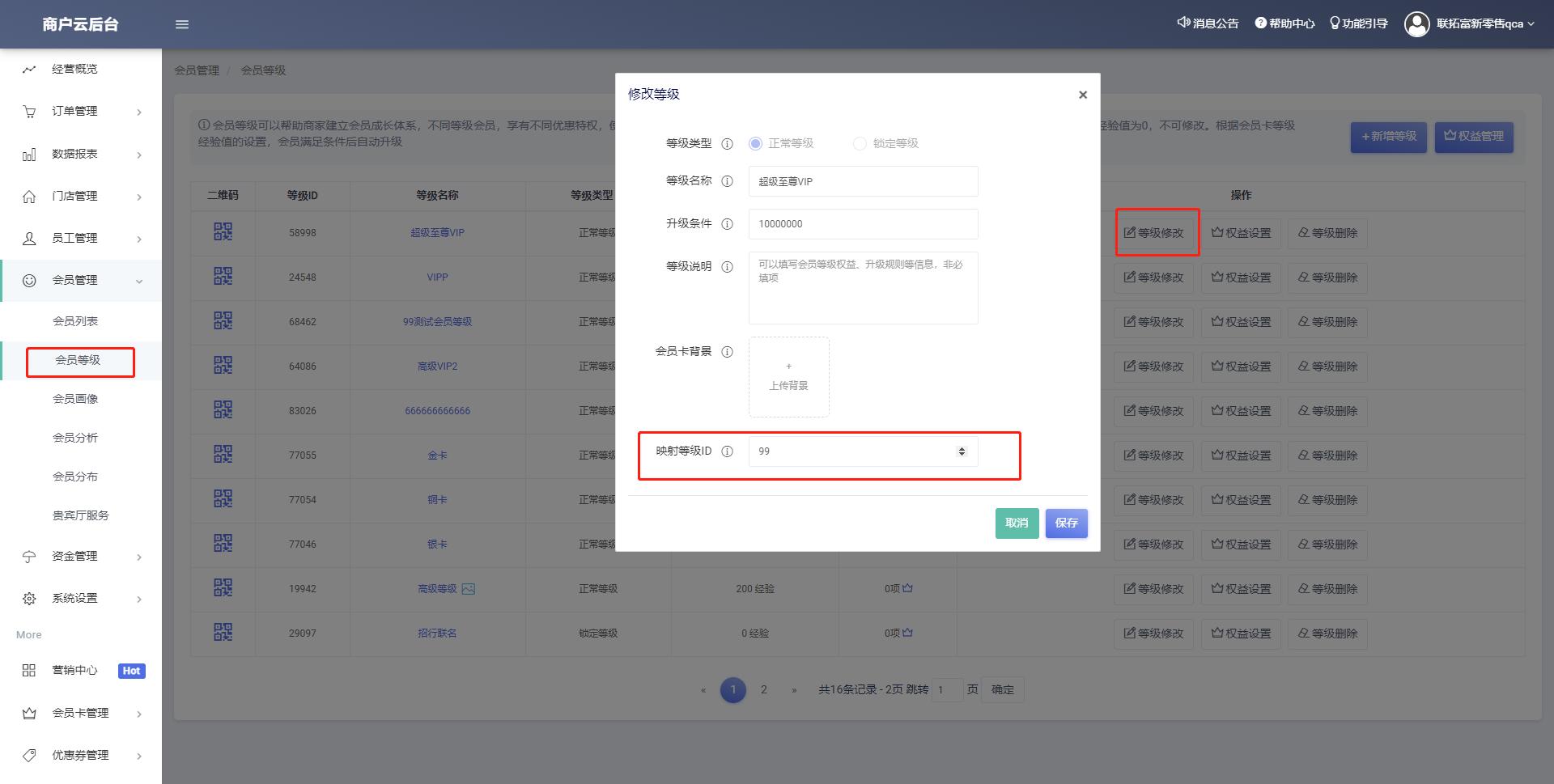This screenshot has width=1554, height=784.
Task: Open 会员分析 submenu item
Action: tap(75, 438)
